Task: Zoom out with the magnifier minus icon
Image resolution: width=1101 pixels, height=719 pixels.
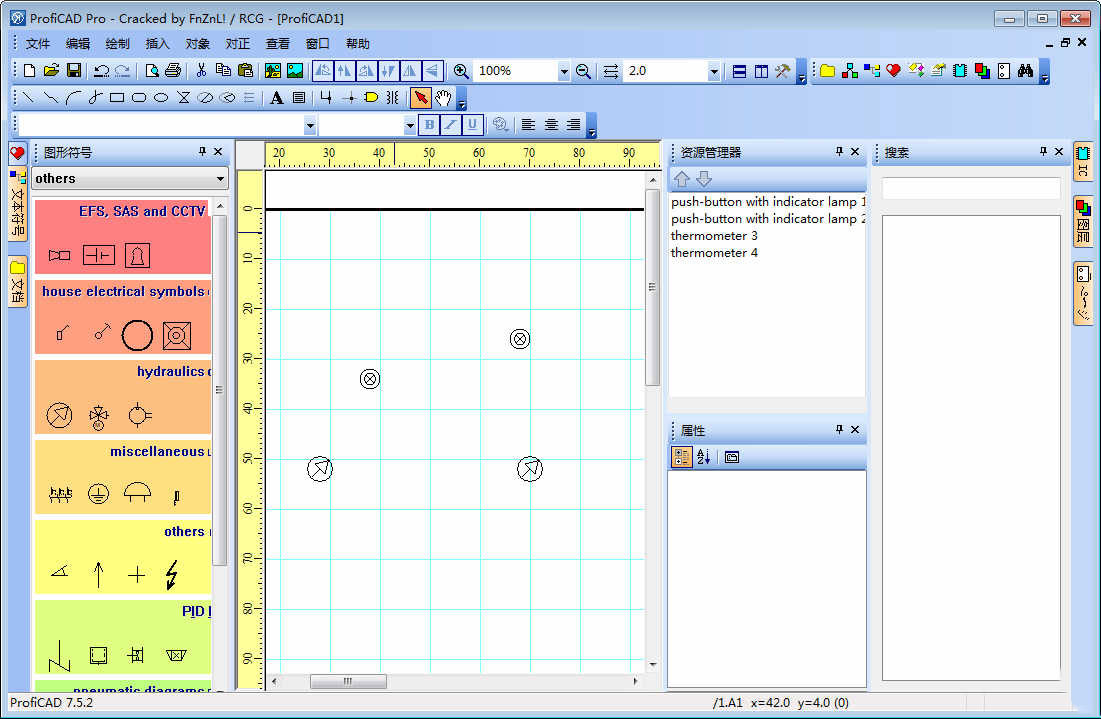Action: click(x=583, y=71)
